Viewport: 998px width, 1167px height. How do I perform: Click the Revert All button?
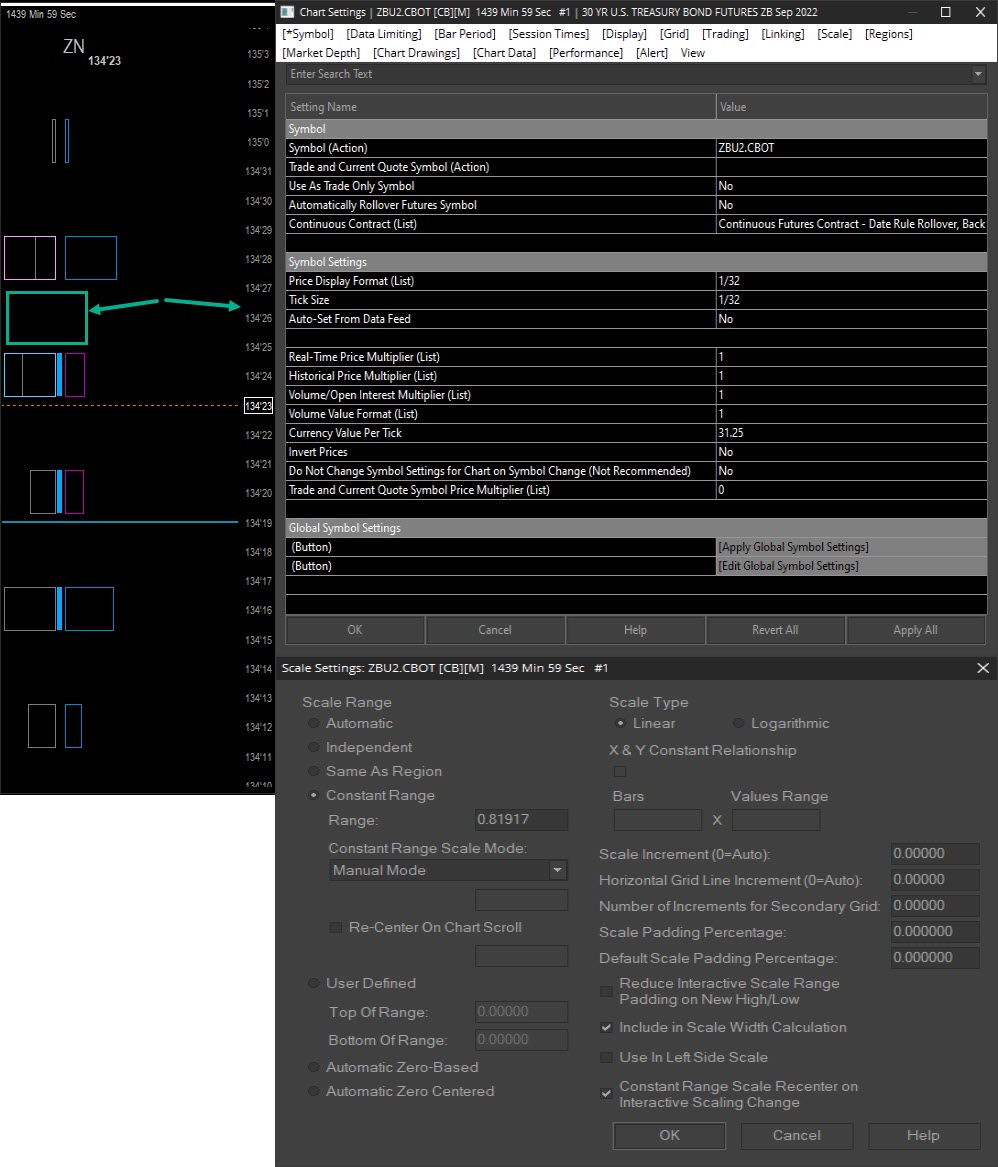point(775,630)
